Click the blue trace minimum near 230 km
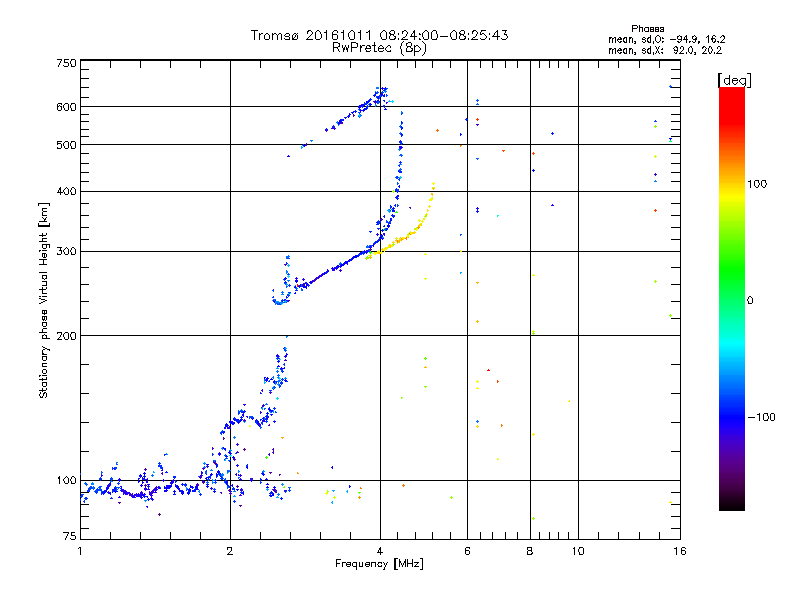 point(279,303)
